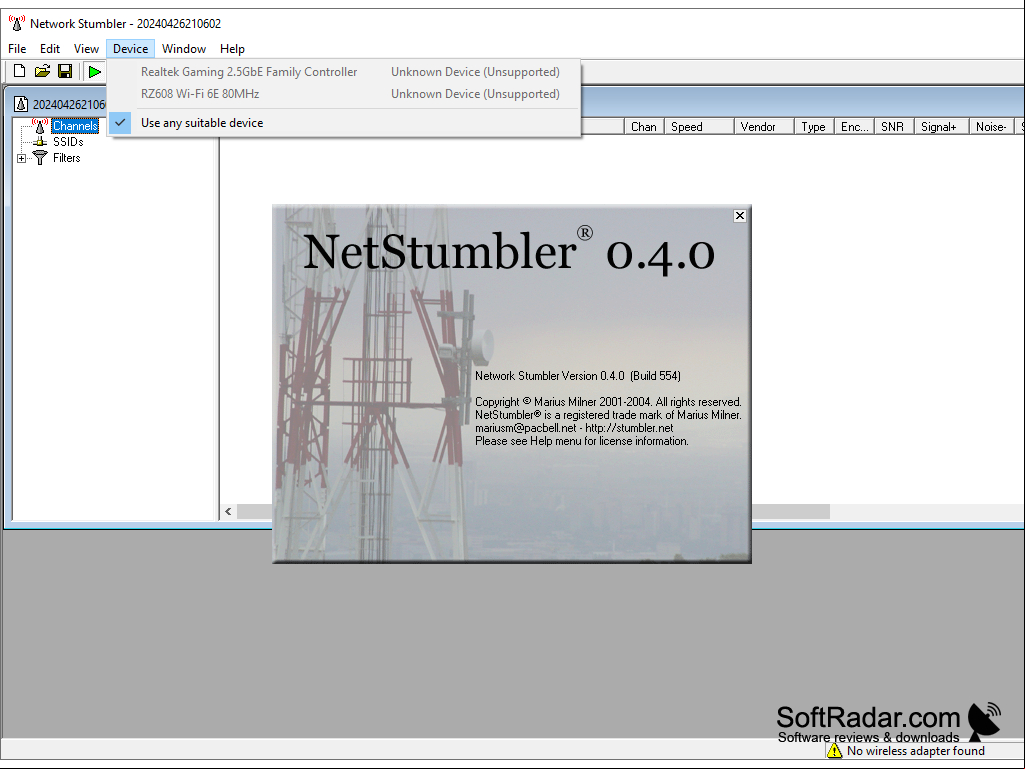
Task: Sort by the Chan column header
Action: tap(645, 127)
